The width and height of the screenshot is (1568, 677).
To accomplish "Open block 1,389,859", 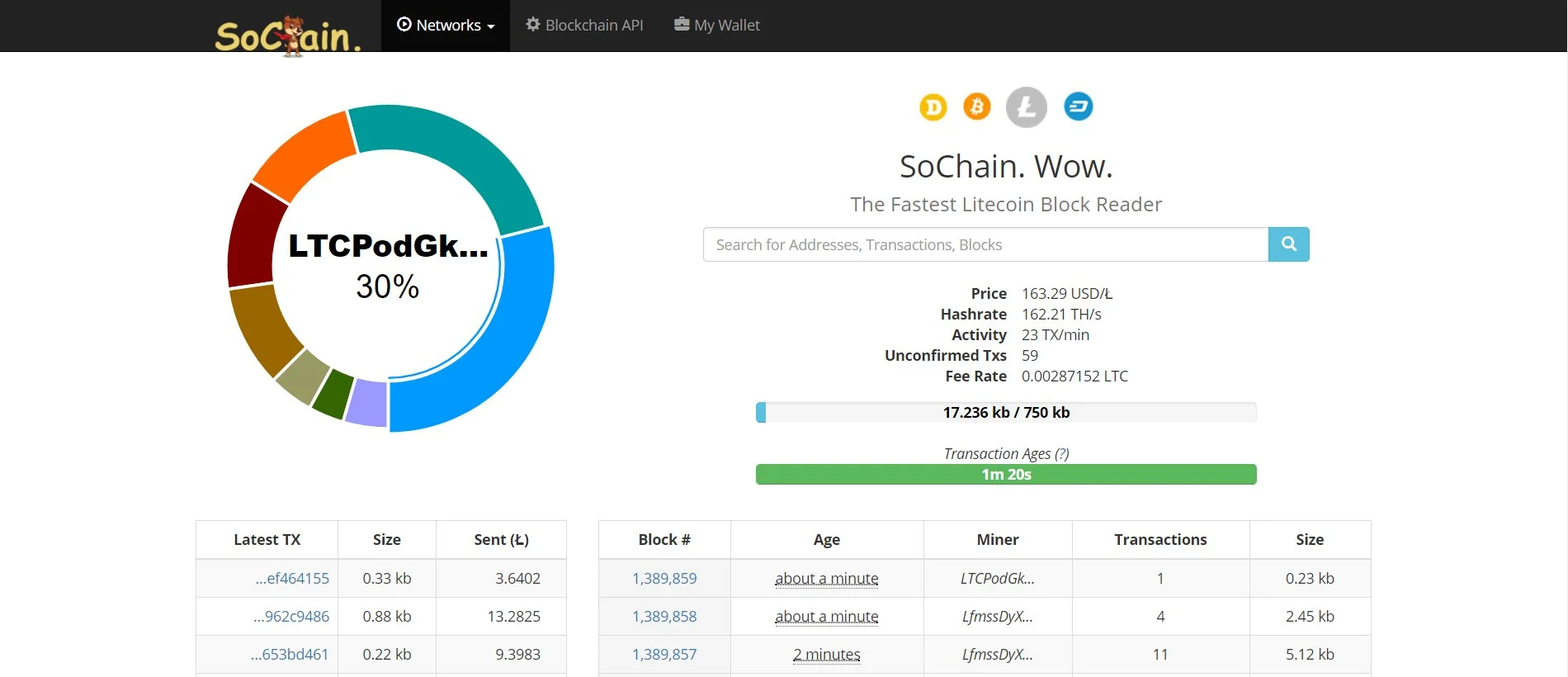I will point(664,579).
